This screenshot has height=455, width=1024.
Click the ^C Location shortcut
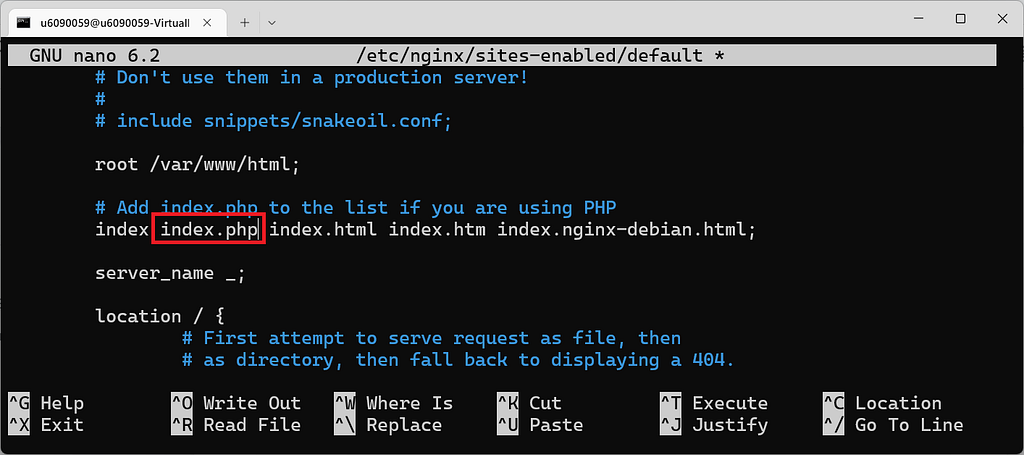(882, 403)
